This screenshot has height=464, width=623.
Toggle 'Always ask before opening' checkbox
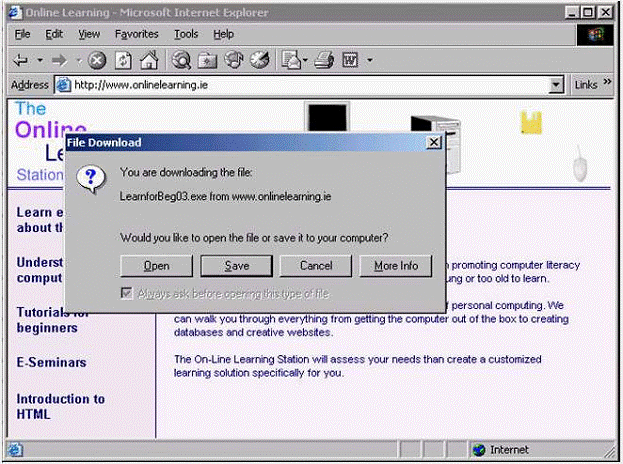click(126, 294)
